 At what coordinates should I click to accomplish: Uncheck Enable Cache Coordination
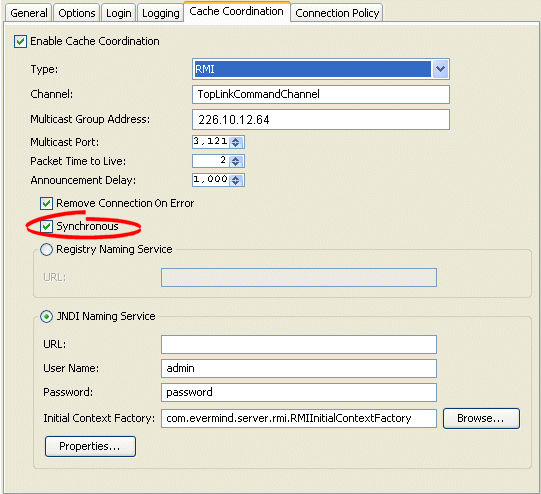[20, 41]
